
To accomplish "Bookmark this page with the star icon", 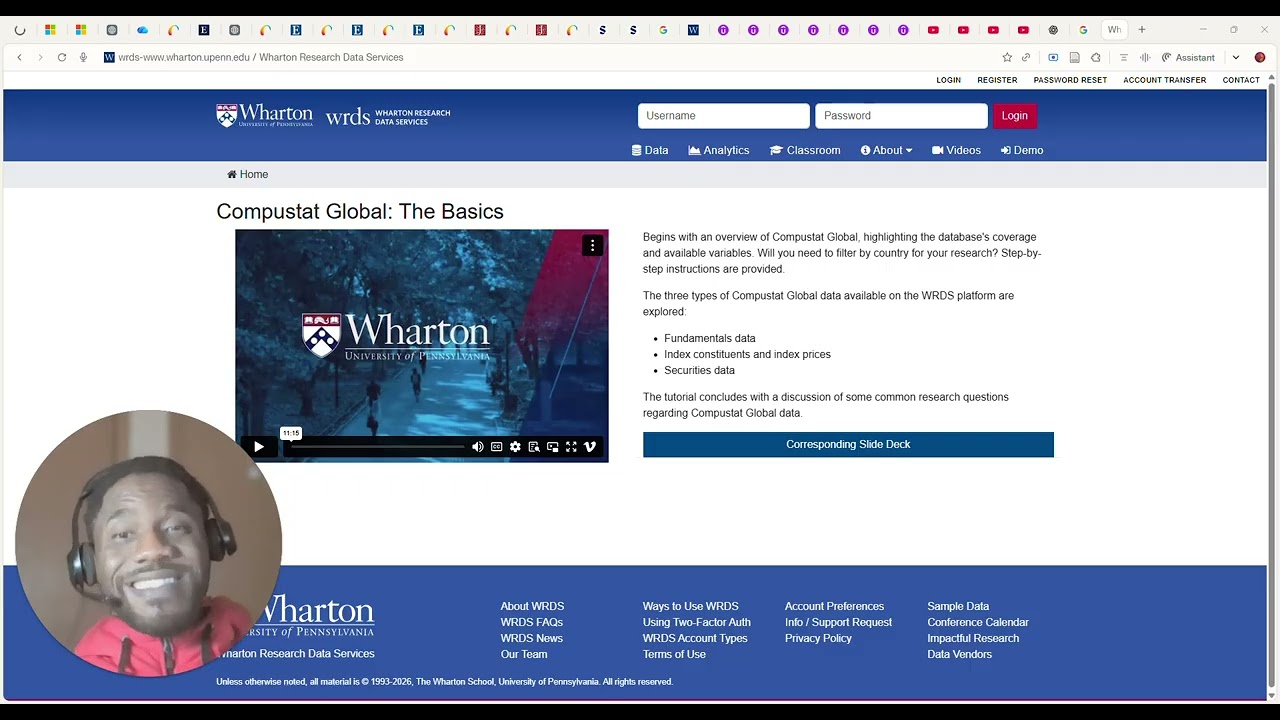I will pos(1007,58).
